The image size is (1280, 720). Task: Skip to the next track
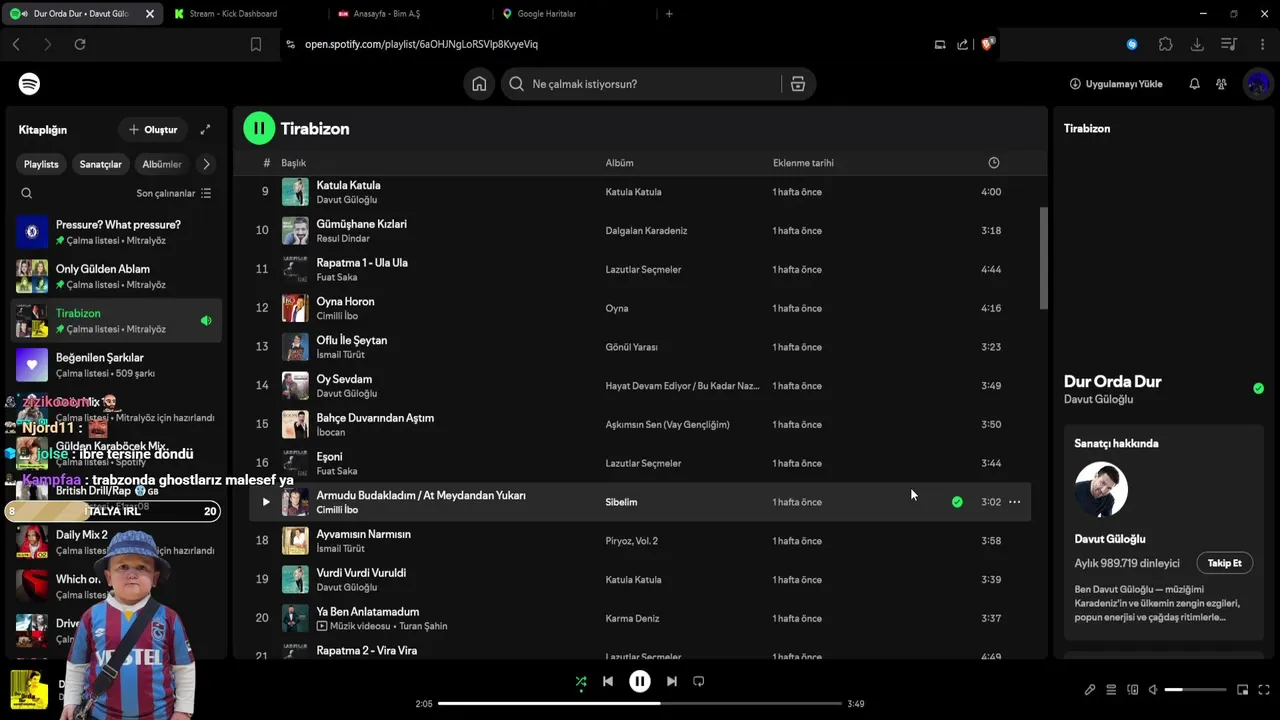pyautogui.click(x=672, y=681)
